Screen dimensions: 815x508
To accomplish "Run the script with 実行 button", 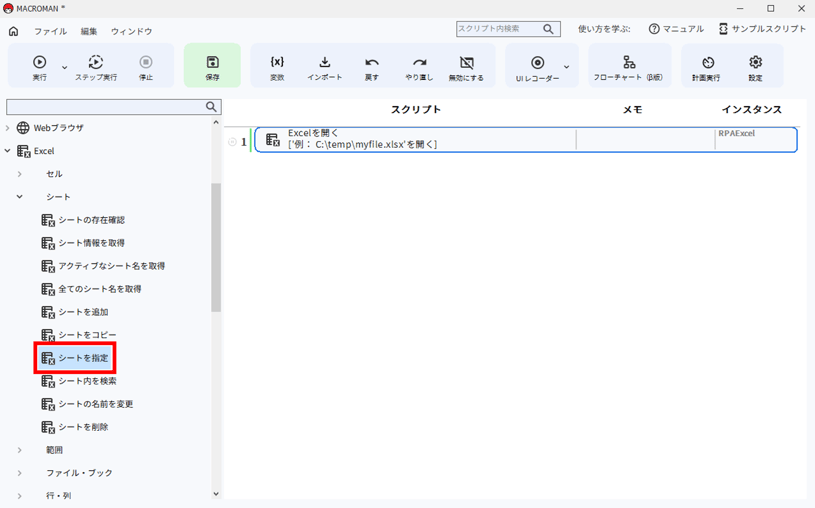I will pyautogui.click(x=40, y=67).
